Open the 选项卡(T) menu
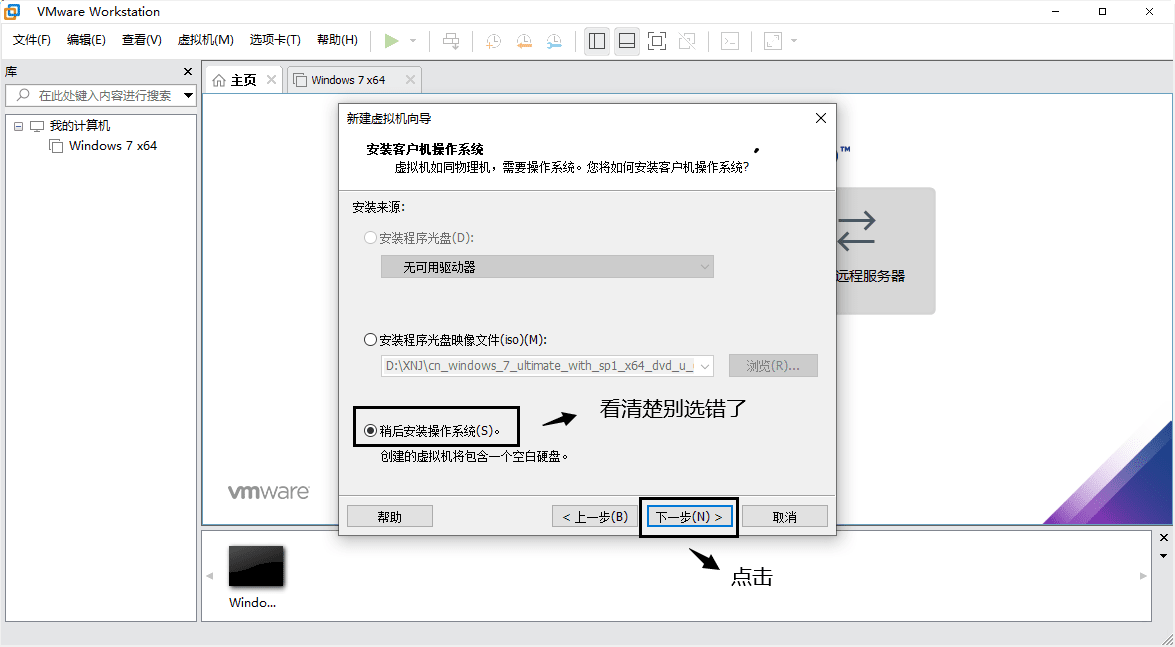 tap(275, 40)
